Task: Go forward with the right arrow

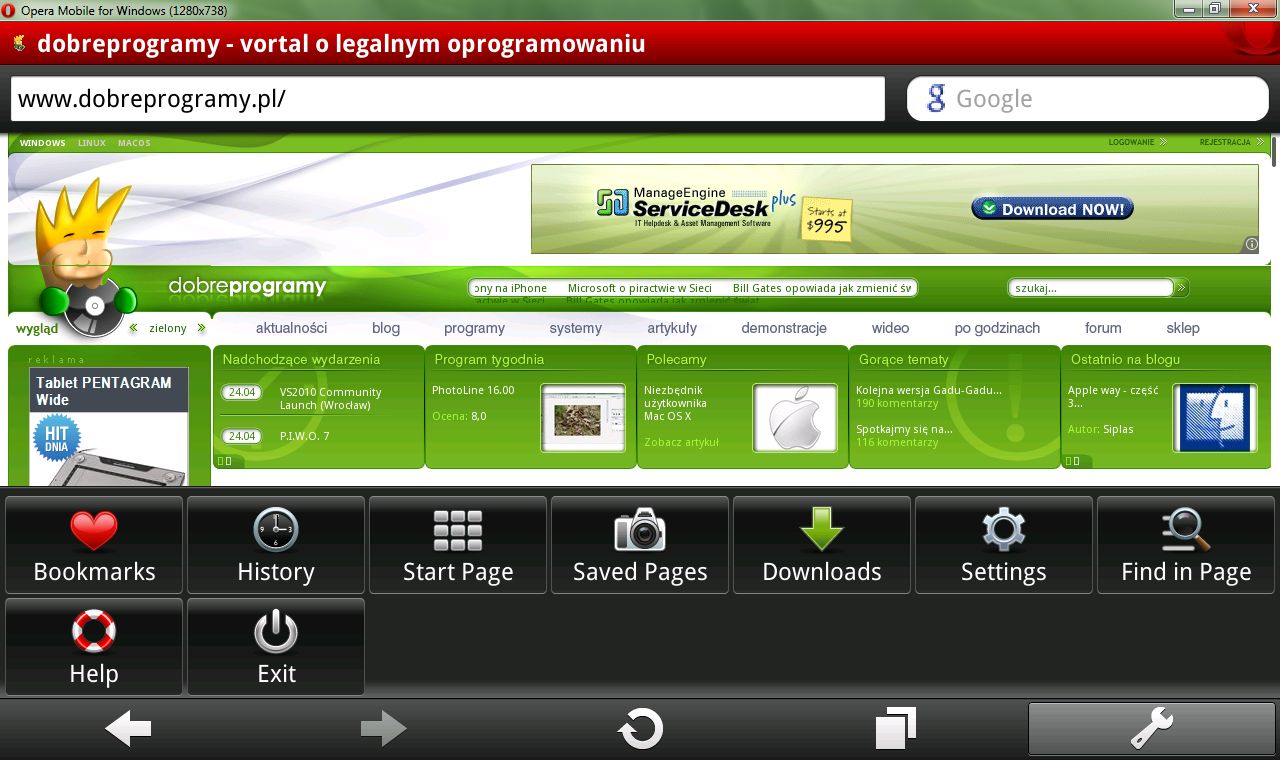Action: pos(384,729)
